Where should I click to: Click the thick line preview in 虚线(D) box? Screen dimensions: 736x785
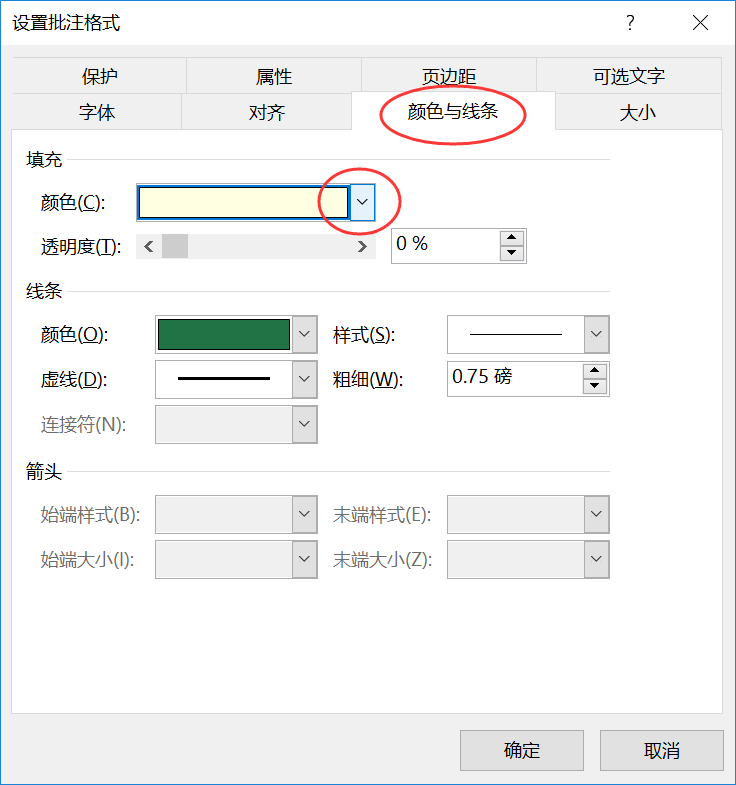click(224, 378)
